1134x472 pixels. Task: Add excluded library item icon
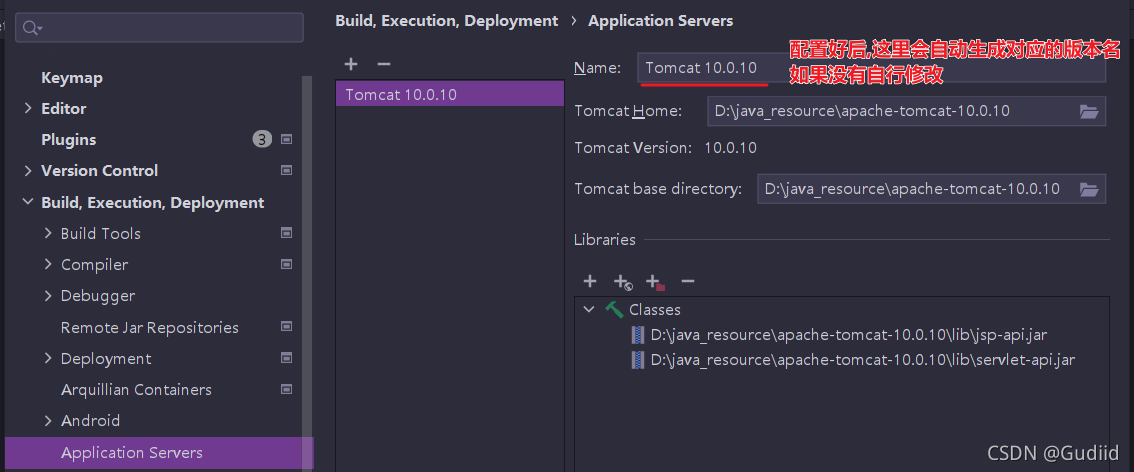(655, 282)
